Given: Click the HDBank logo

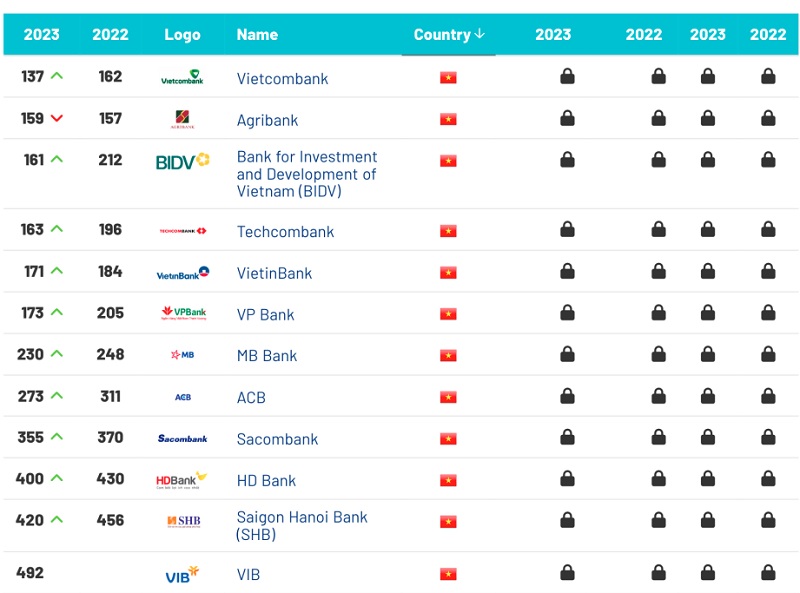Looking at the screenshot, I should coord(182,480).
